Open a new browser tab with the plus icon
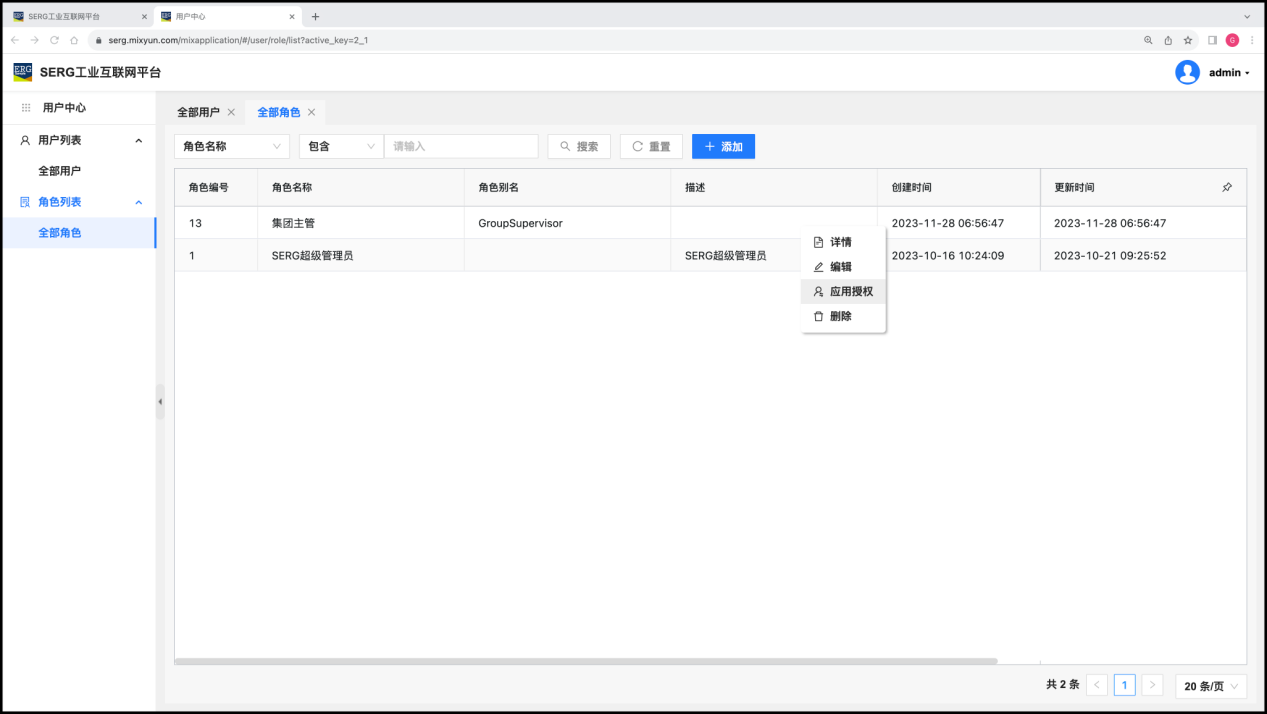 (x=315, y=16)
